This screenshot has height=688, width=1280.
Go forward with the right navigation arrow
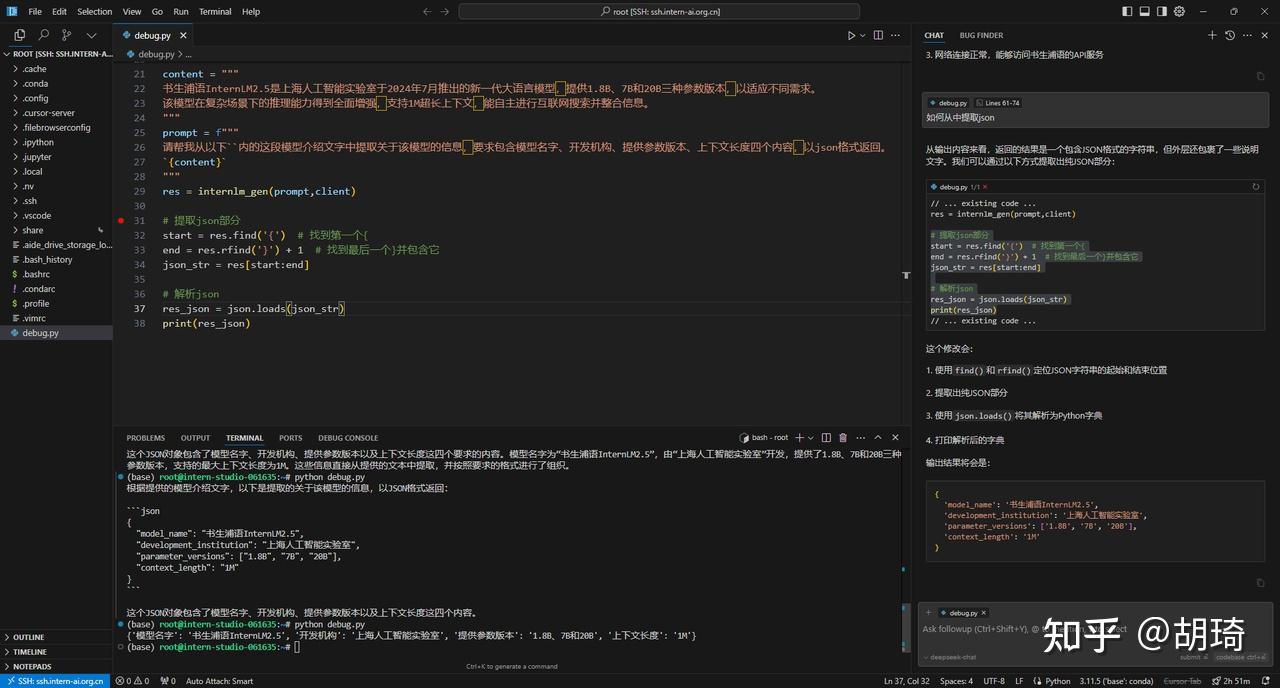(447, 12)
